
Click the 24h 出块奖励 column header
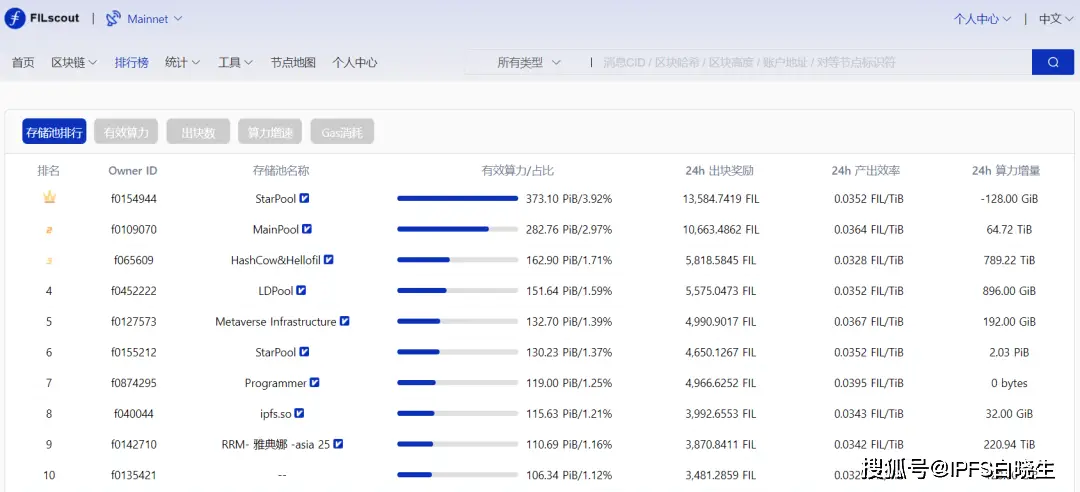720,171
